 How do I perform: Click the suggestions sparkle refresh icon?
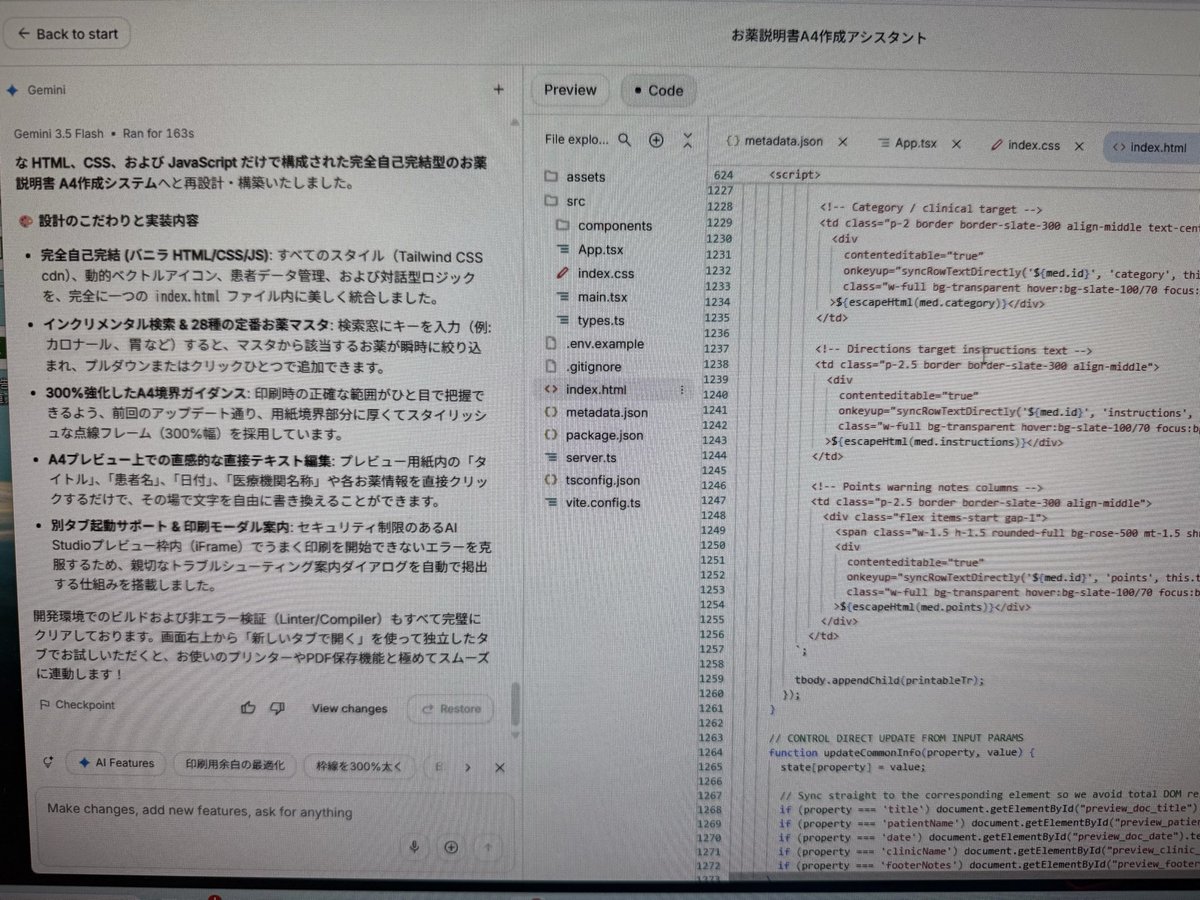(48, 763)
